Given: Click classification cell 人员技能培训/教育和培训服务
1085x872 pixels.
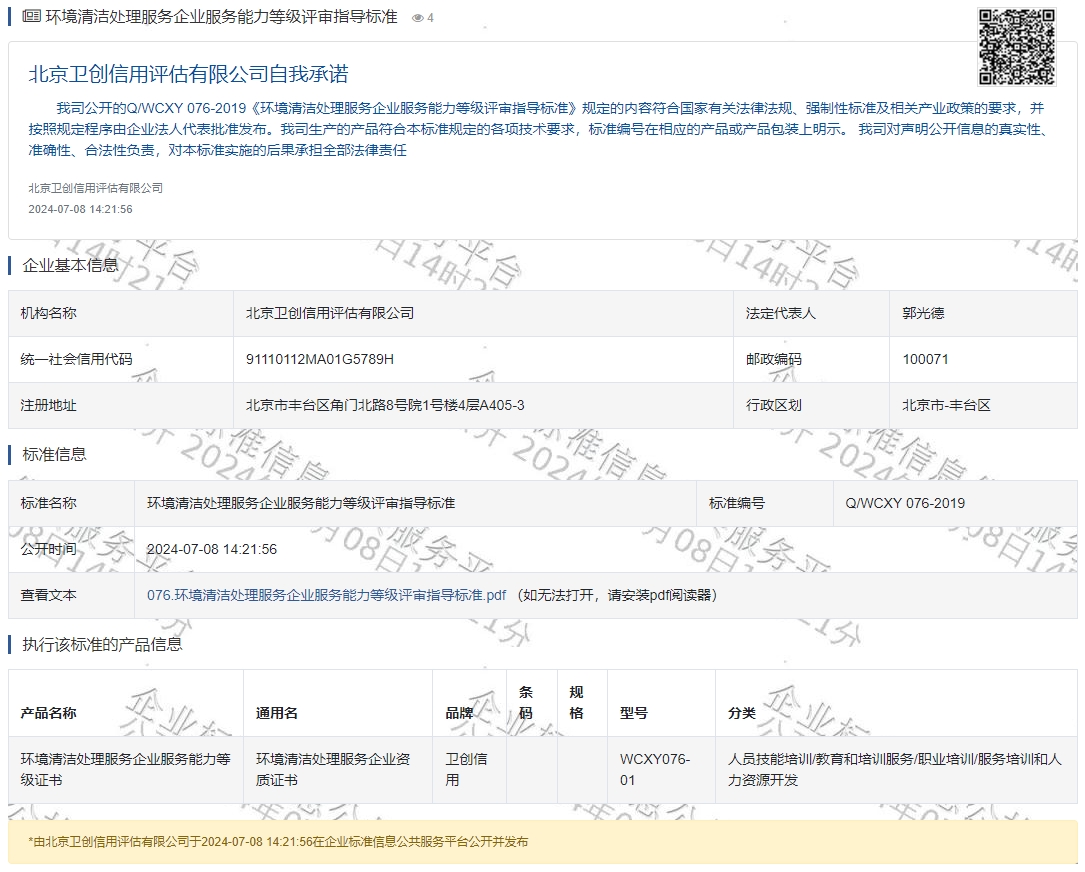Looking at the screenshot, I should 896,770.
